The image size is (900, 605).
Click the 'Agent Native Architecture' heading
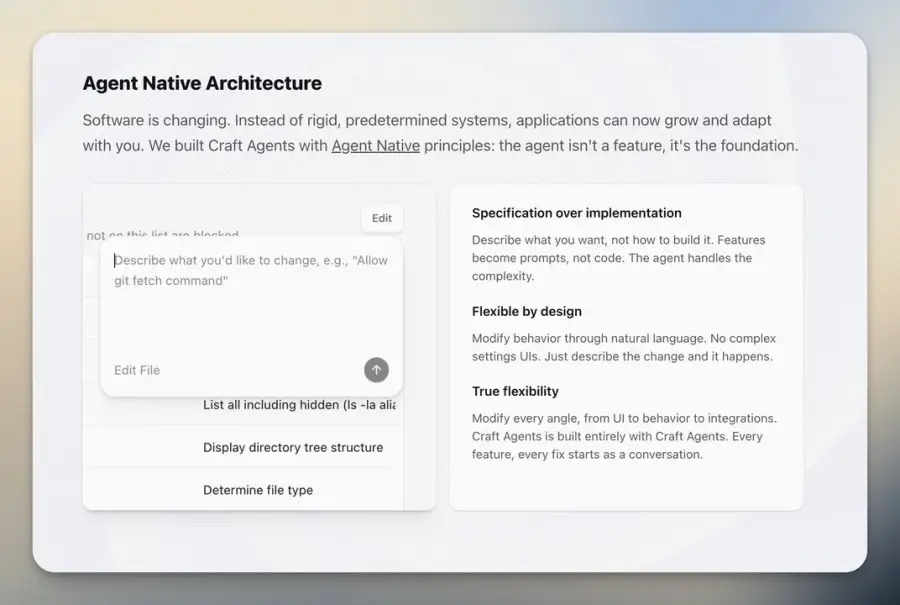click(202, 83)
